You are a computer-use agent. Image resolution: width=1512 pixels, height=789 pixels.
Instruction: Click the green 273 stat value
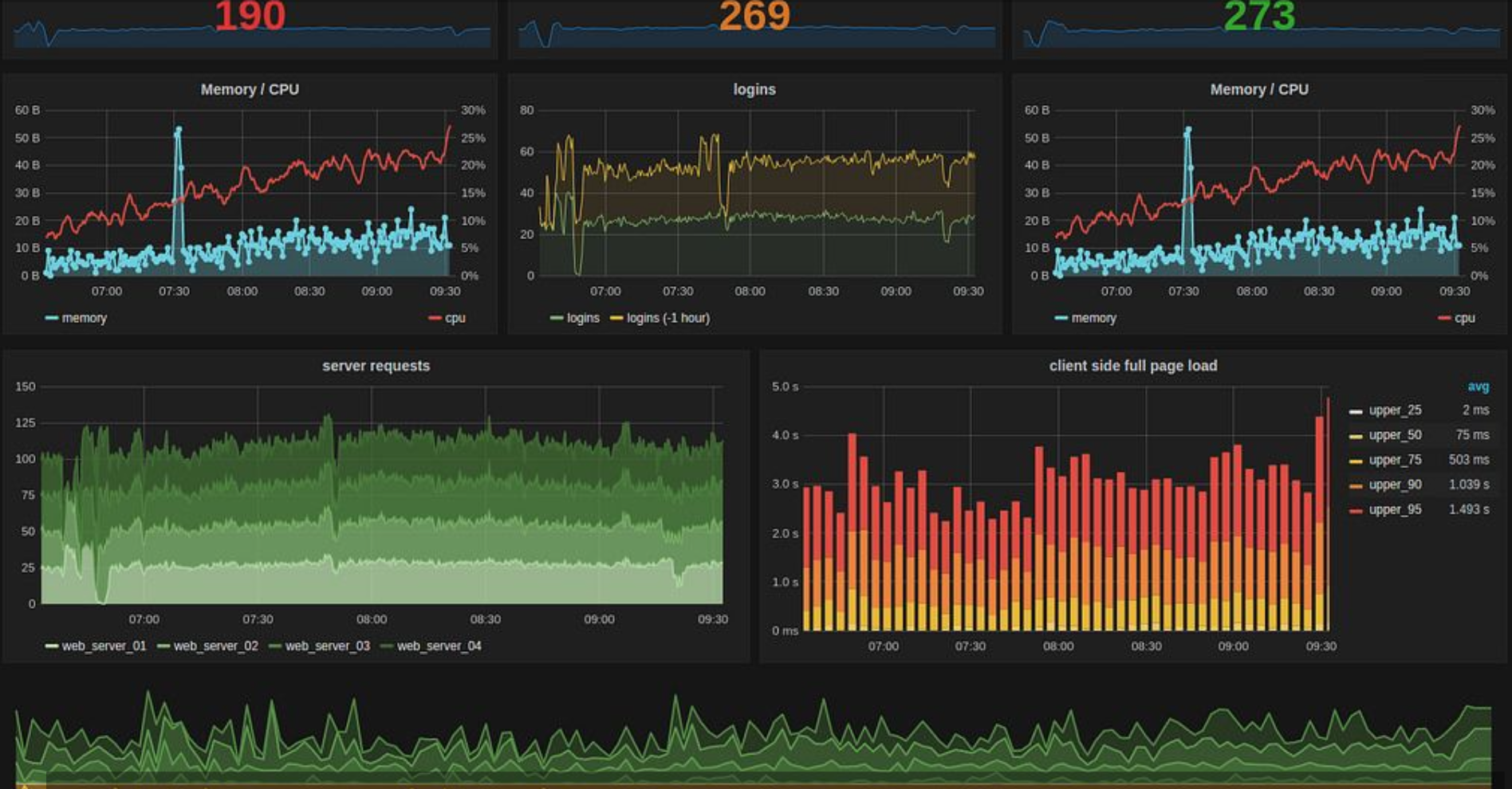pos(1259,16)
